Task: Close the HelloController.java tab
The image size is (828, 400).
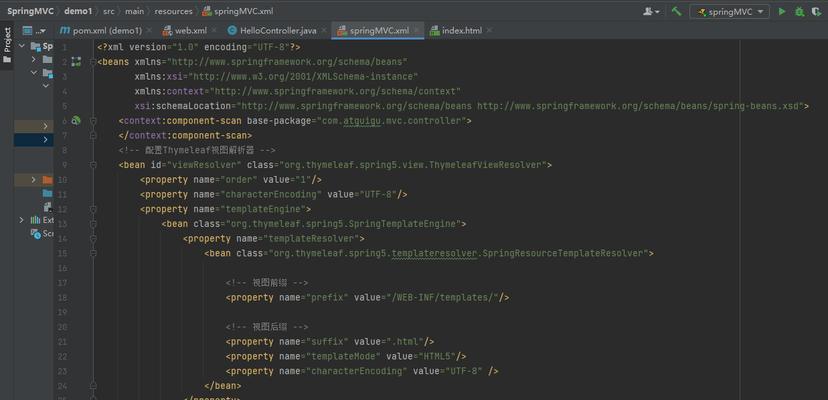Action: [324, 31]
